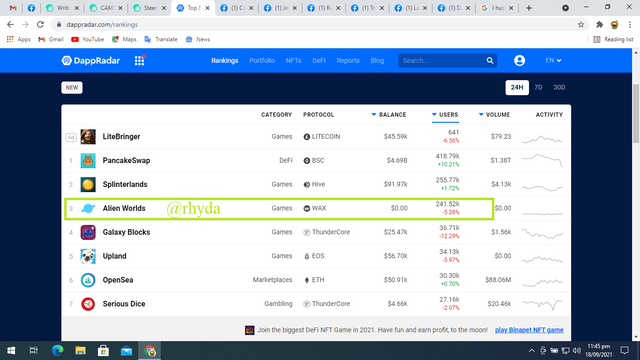640x360 pixels.
Task: Open the Chrome three-dot menu
Action: [x=630, y=24]
